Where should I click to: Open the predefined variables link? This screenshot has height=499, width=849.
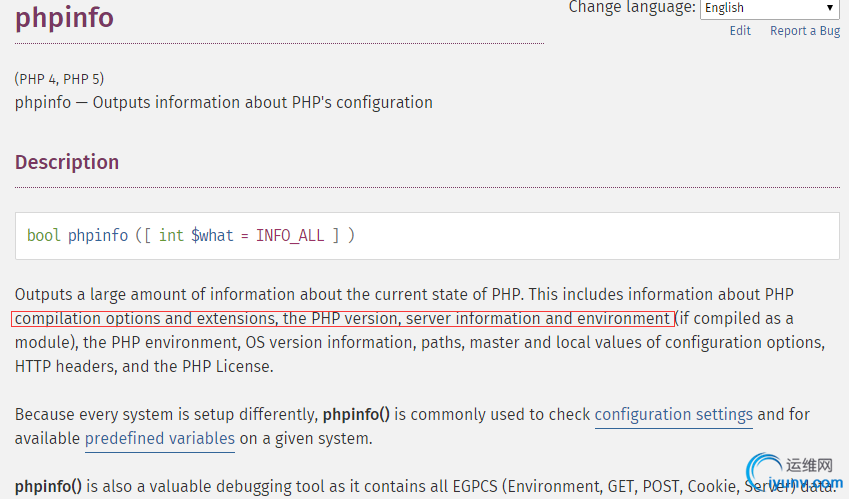(160, 438)
